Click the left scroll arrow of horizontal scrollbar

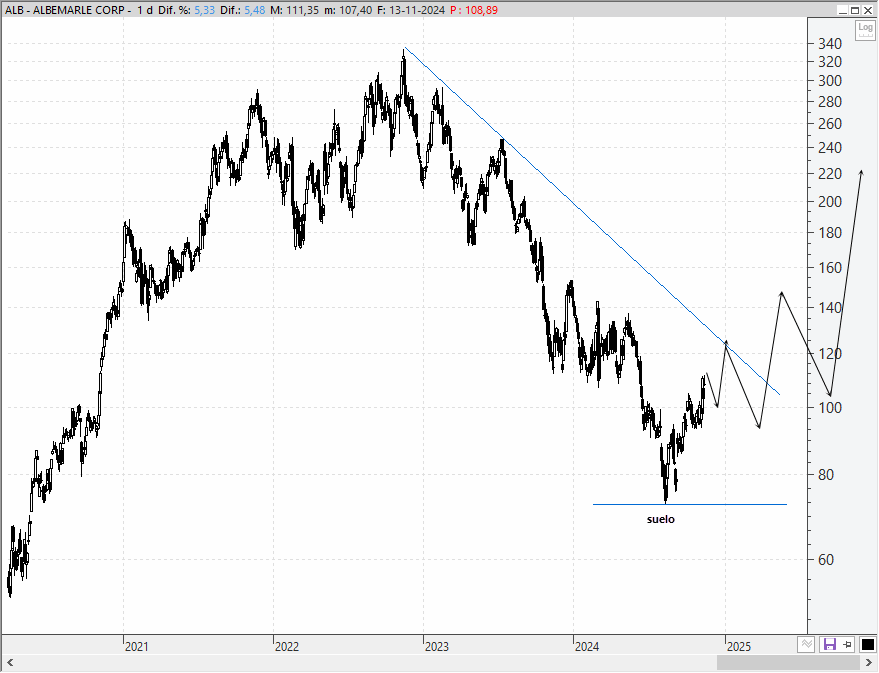pyautogui.click(x=9, y=662)
